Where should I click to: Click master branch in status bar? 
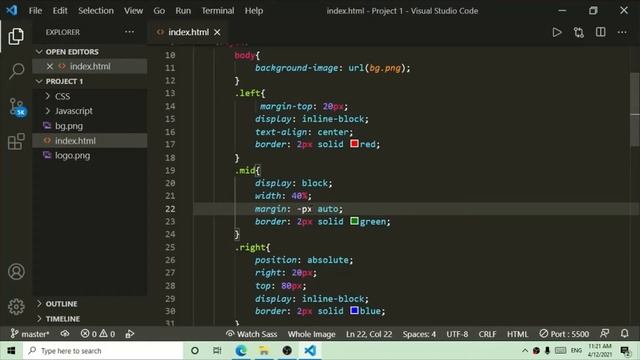(30, 334)
